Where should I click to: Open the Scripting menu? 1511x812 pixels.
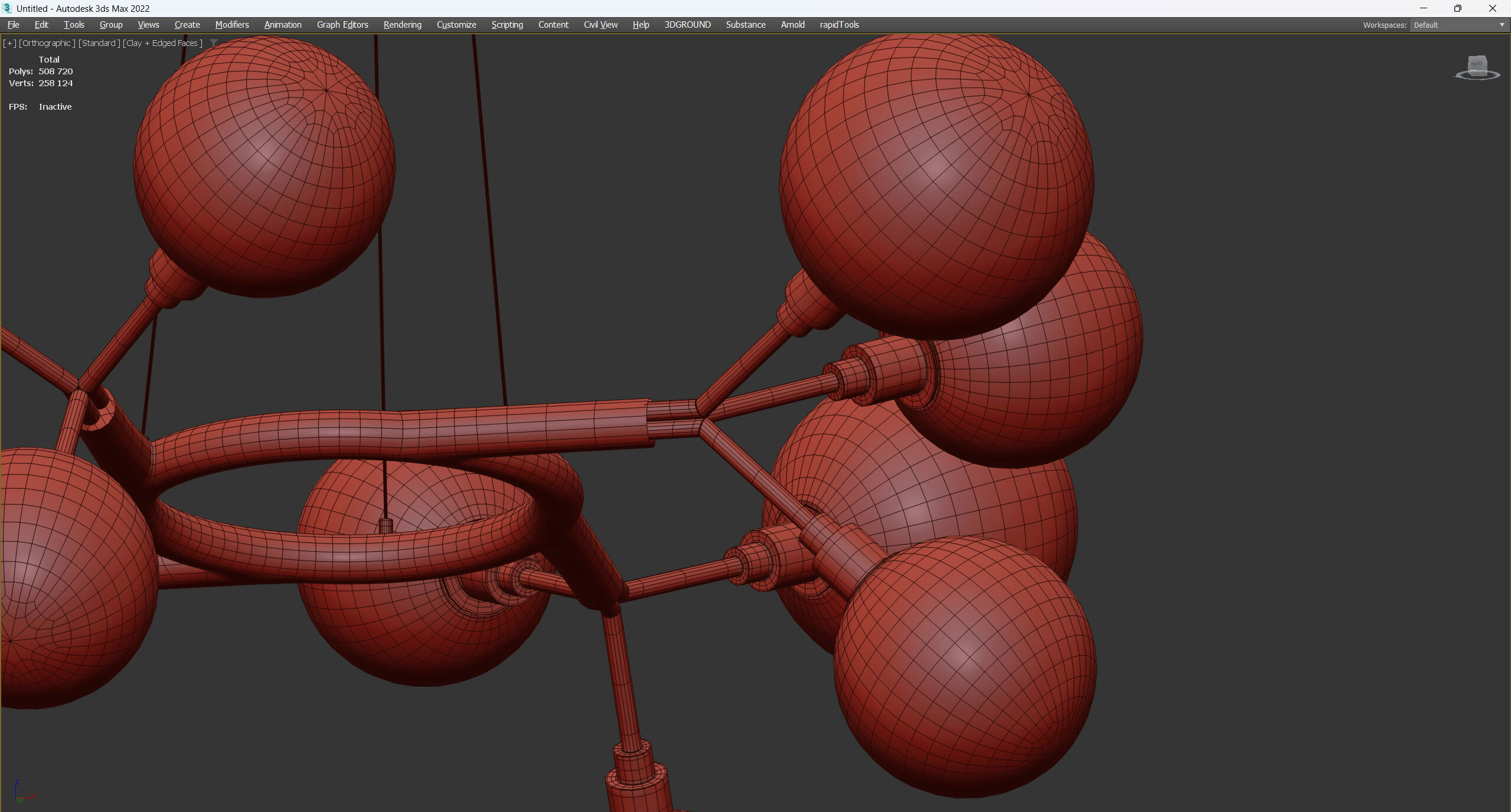coord(507,25)
